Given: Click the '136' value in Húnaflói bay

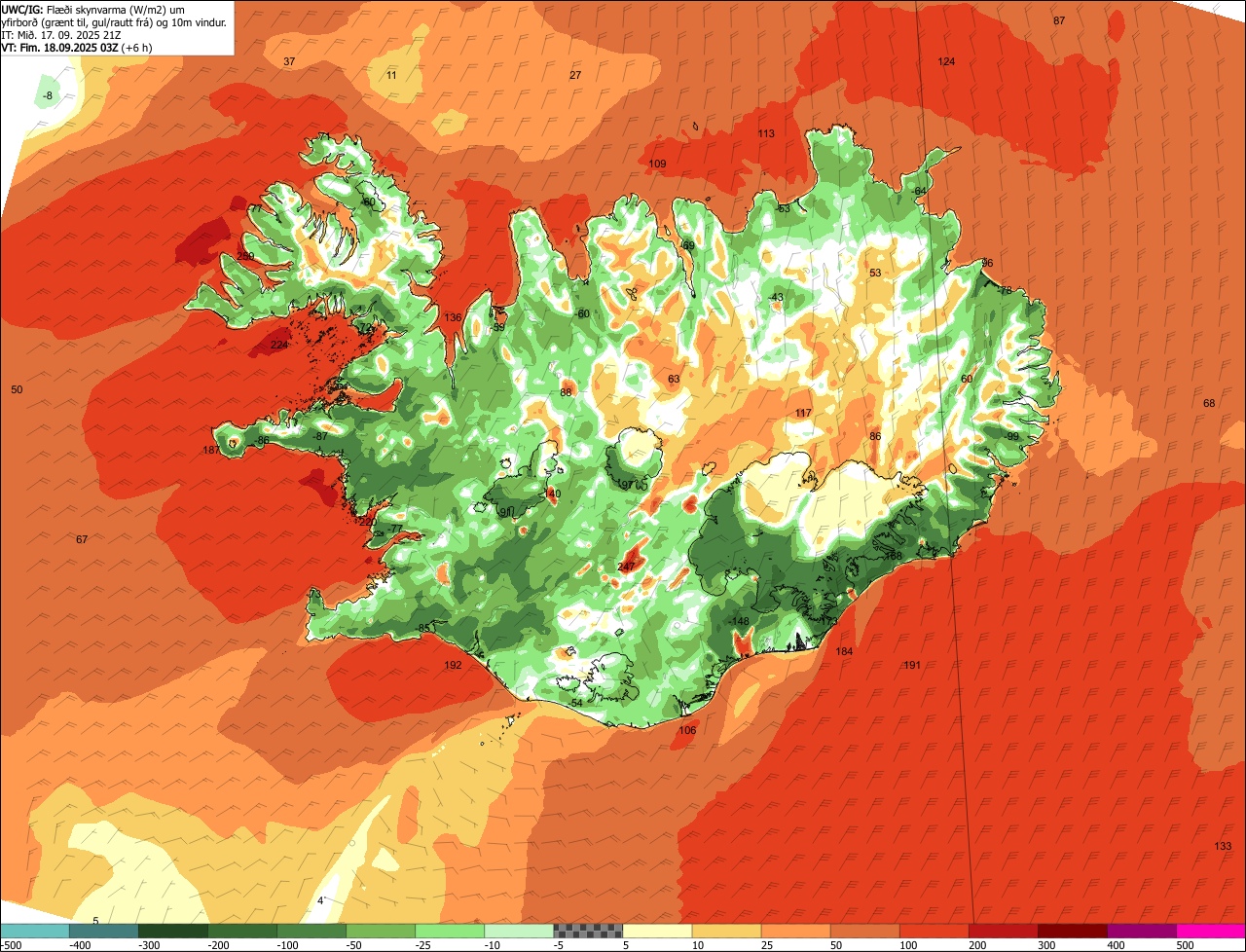Looking at the screenshot, I should (x=453, y=317).
